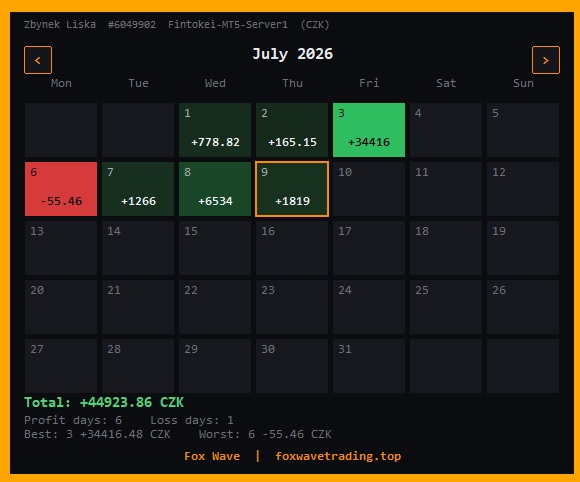This screenshot has width=580, height=482.
Task: Select day 18 in calendar
Action: (446, 248)
